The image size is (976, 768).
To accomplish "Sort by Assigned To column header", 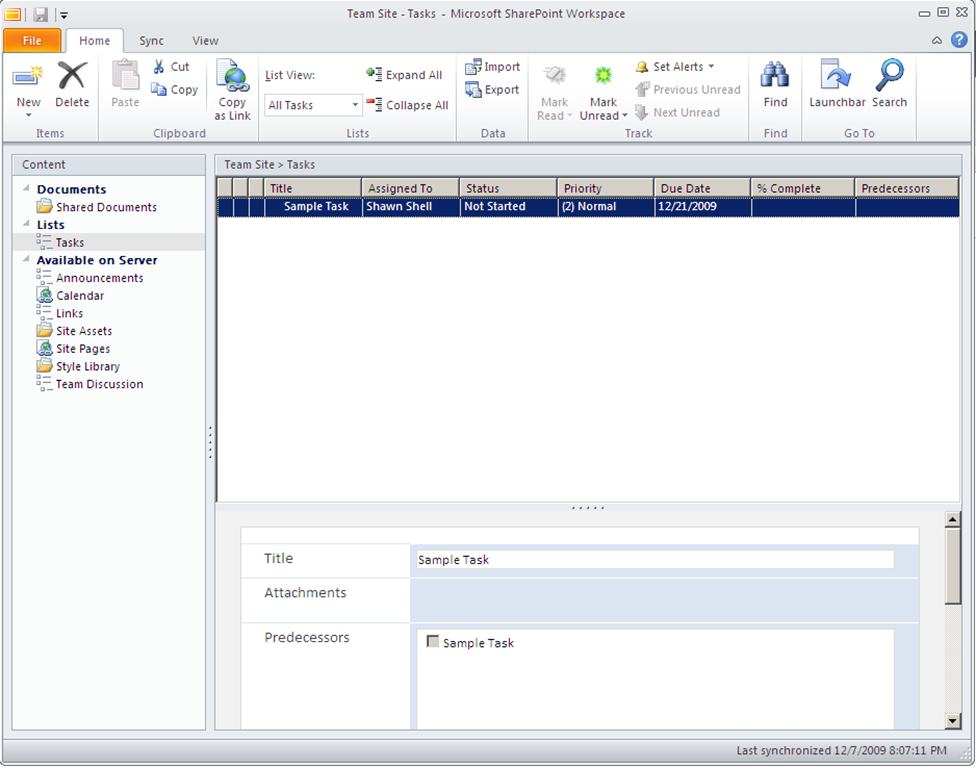I will [x=411, y=188].
